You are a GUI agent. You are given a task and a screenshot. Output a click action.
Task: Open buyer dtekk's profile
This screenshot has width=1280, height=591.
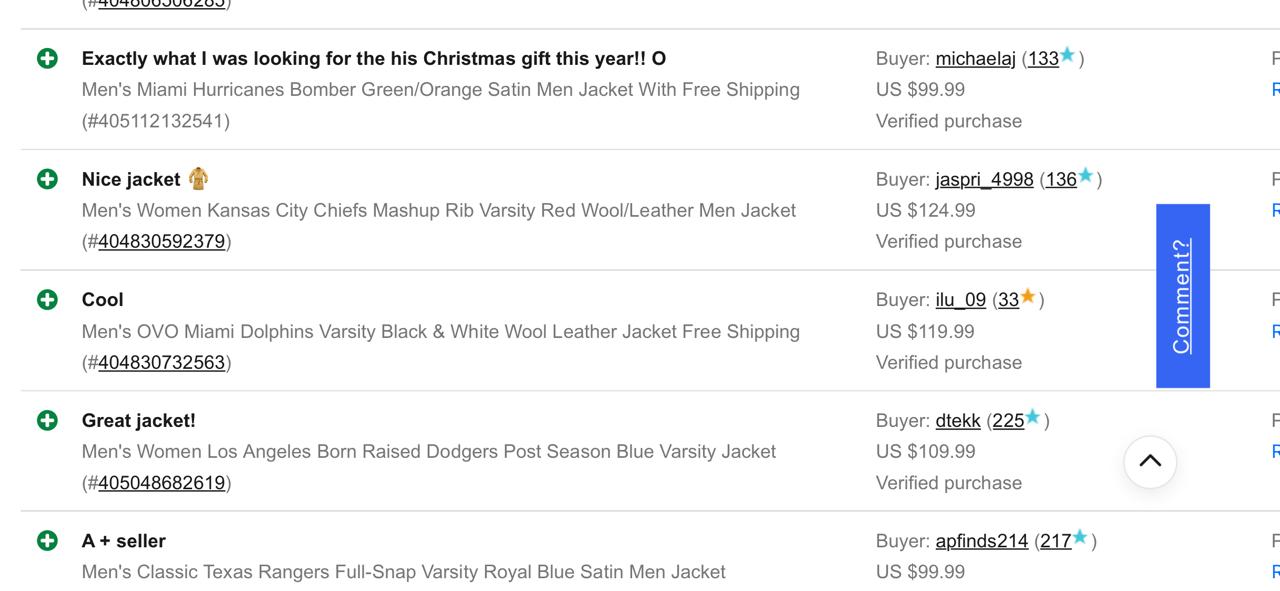coord(957,421)
